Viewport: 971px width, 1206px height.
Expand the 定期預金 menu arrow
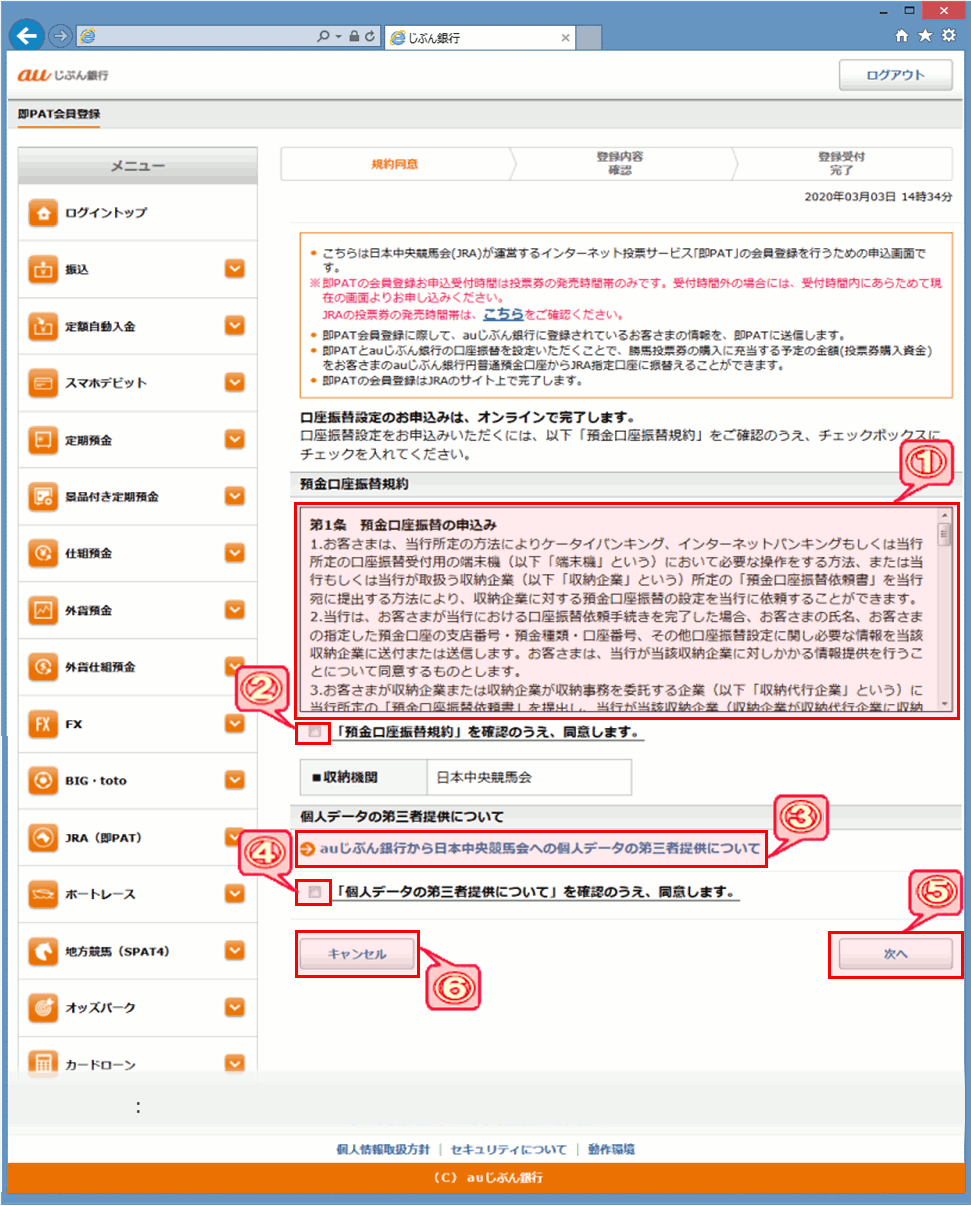pyautogui.click(x=235, y=439)
